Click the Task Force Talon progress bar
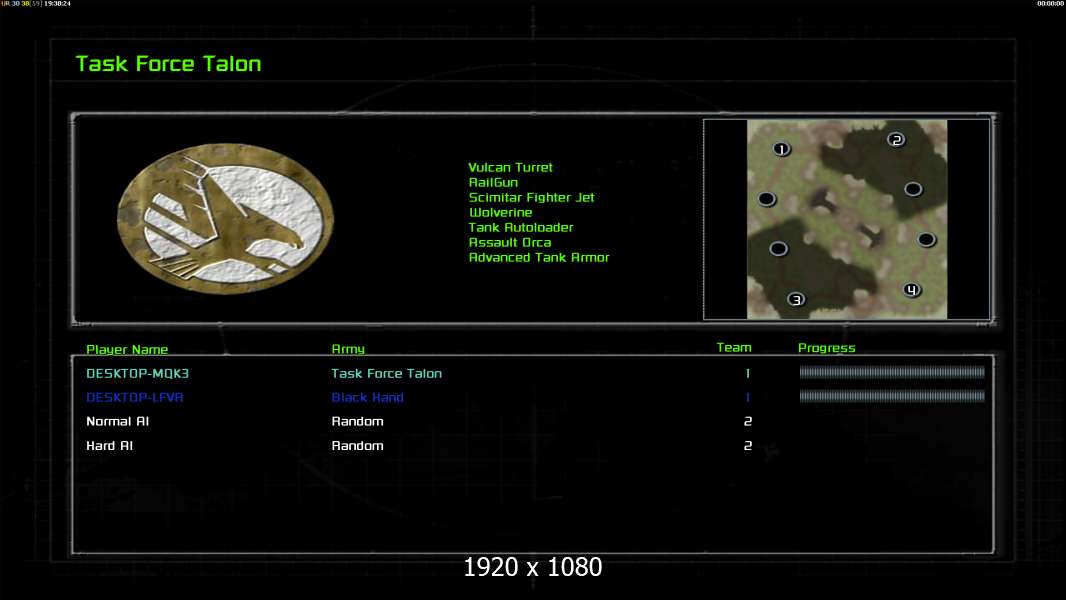The height and width of the screenshot is (600, 1066). tap(891, 372)
